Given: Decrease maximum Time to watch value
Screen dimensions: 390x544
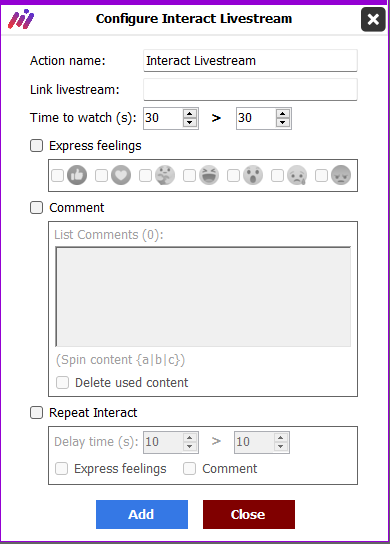Looking at the screenshot, I should click(282, 122).
